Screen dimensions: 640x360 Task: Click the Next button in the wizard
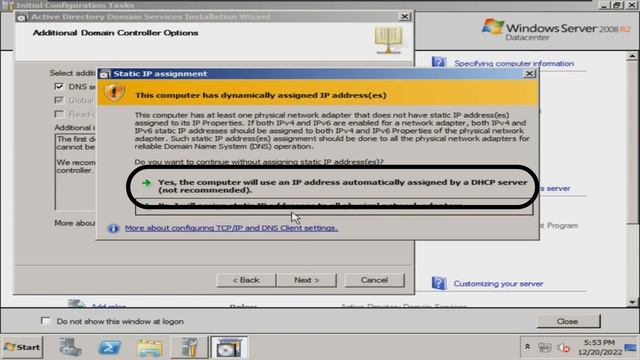(x=307, y=280)
